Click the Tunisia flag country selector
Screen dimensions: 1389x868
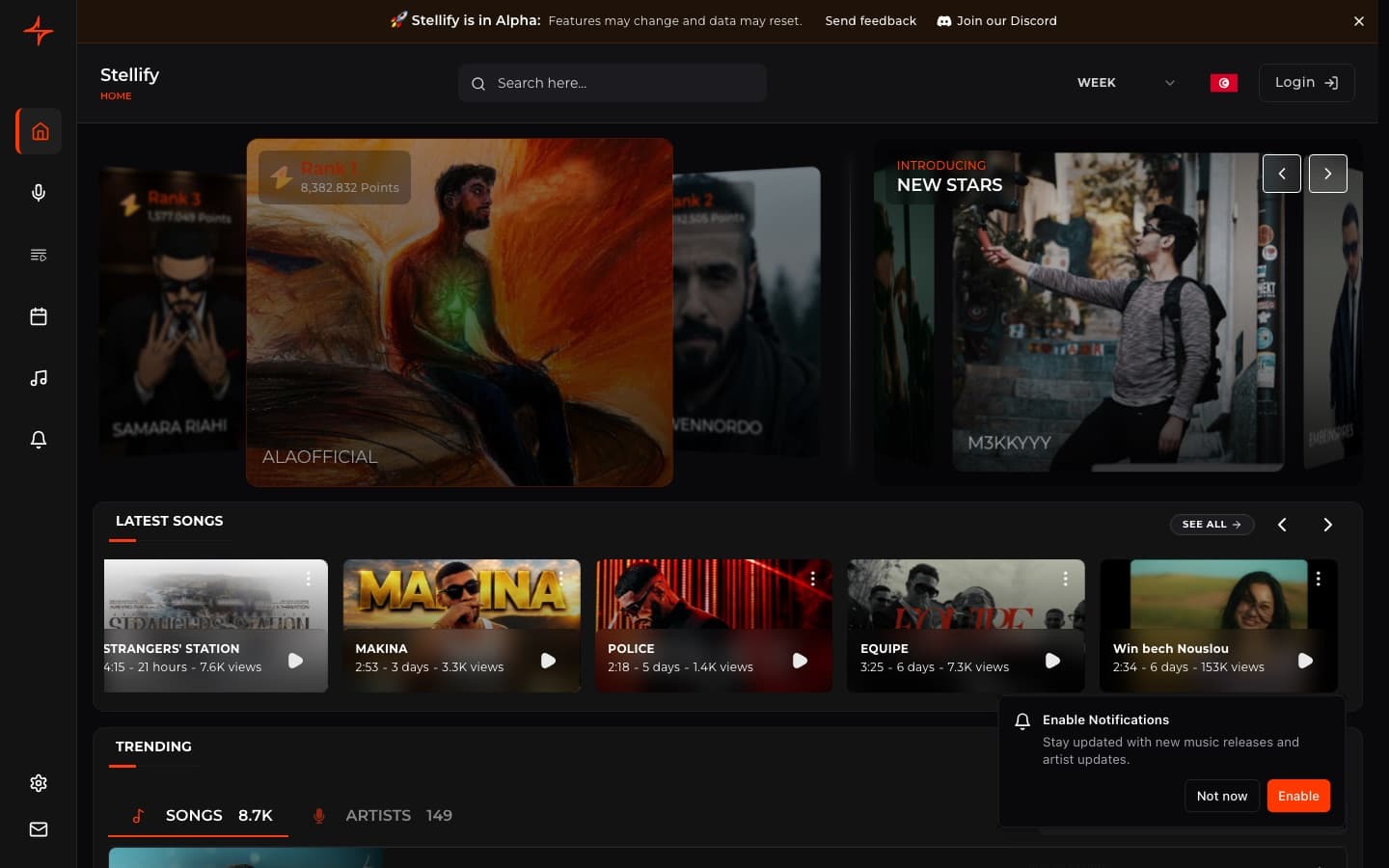pyautogui.click(x=1224, y=83)
